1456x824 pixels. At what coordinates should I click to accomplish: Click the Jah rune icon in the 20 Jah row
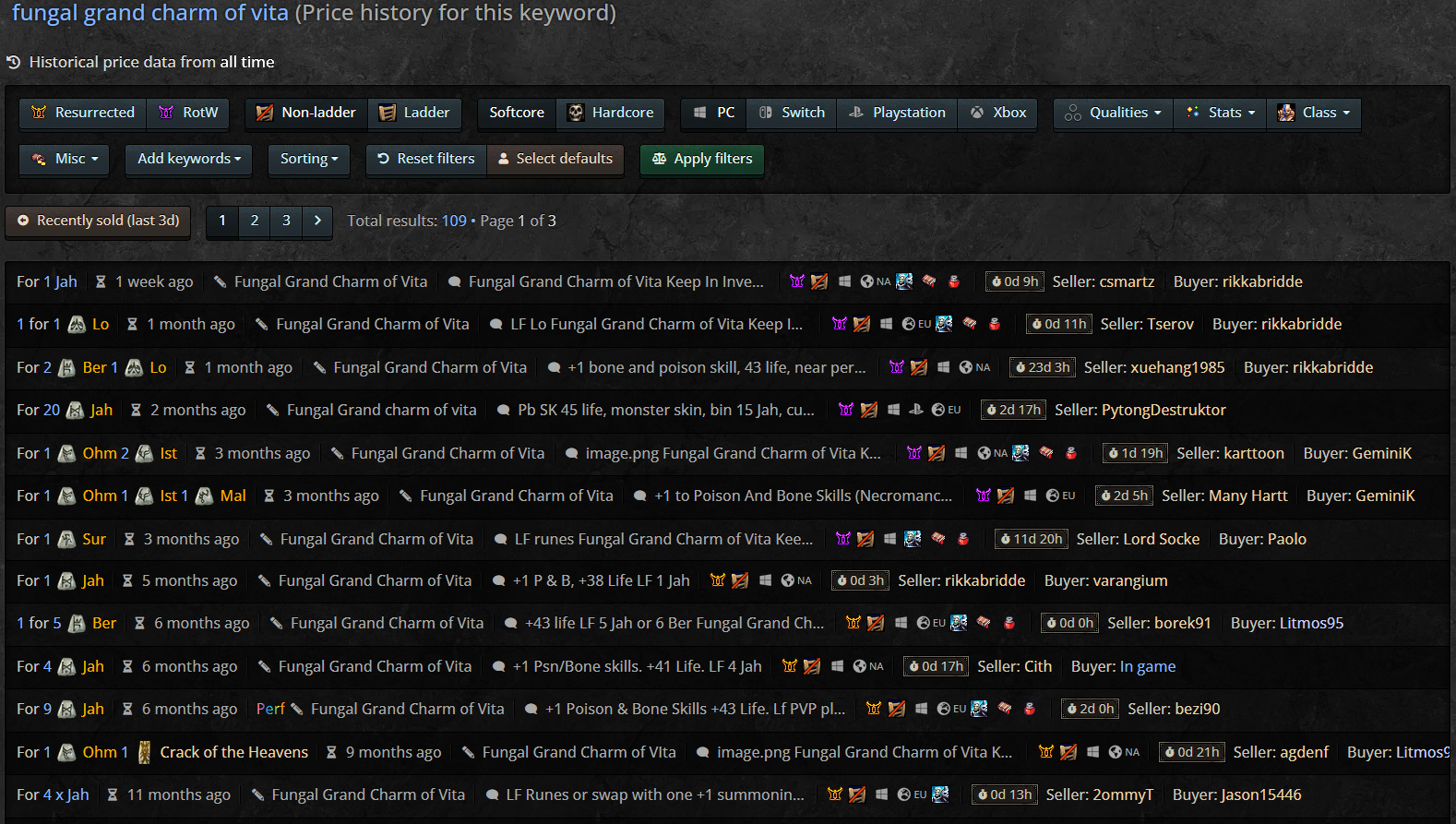(76, 411)
